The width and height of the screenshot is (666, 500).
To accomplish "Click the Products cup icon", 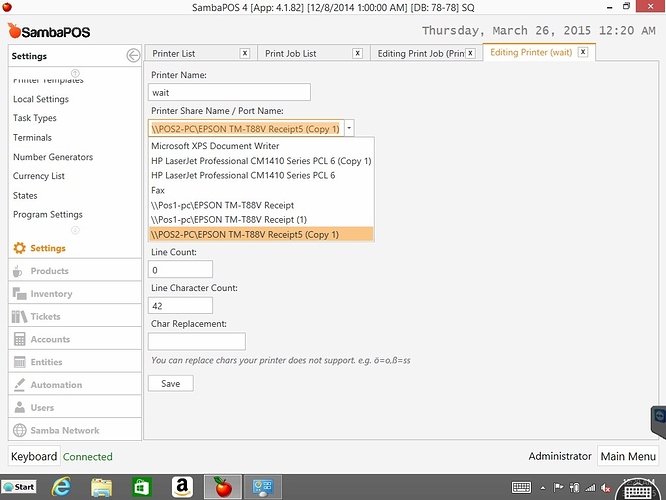I will tap(18, 271).
